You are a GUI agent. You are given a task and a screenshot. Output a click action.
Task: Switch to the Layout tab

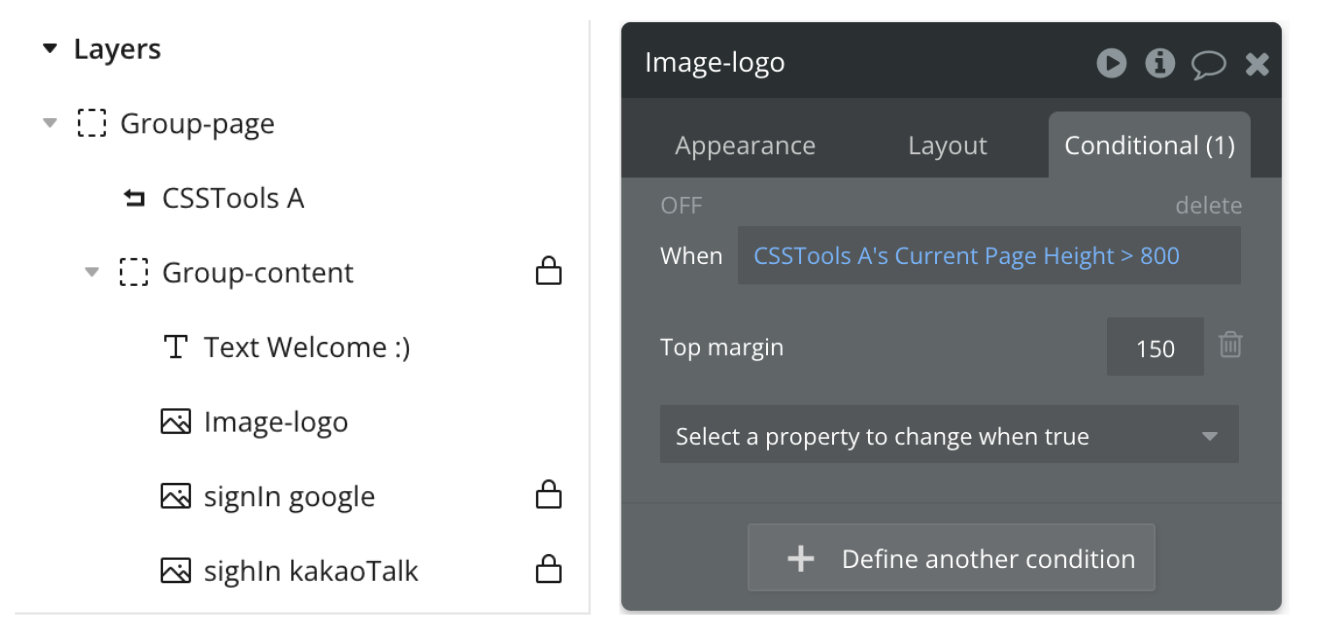(x=947, y=146)
